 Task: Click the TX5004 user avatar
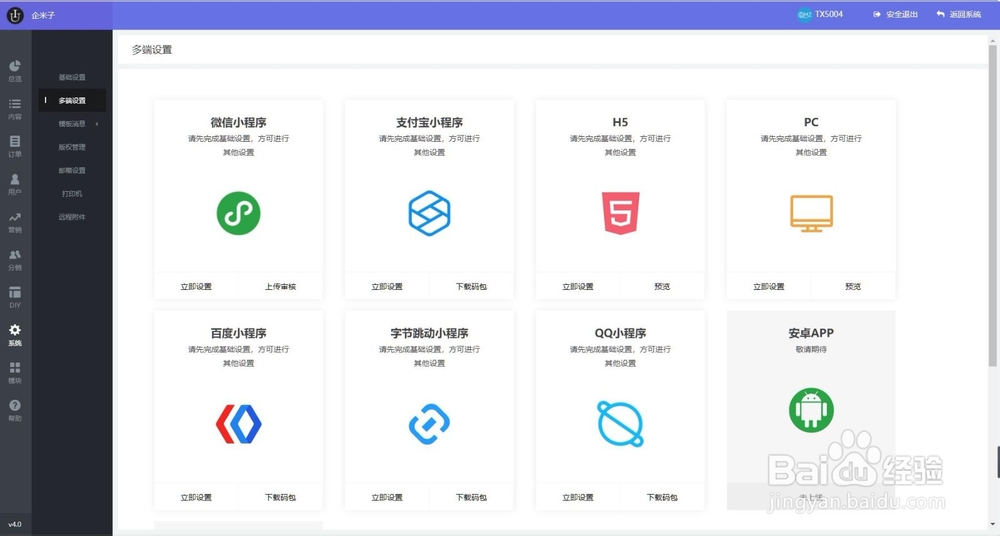point(804,14)
